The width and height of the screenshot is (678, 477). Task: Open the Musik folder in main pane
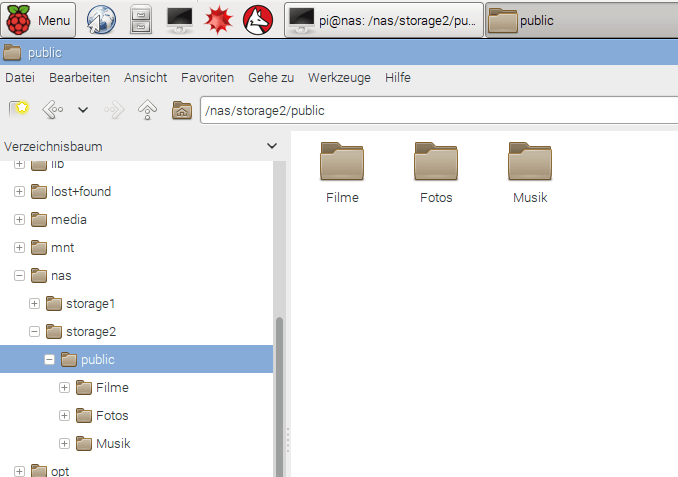pyautogui.click(x=530, y=172)
